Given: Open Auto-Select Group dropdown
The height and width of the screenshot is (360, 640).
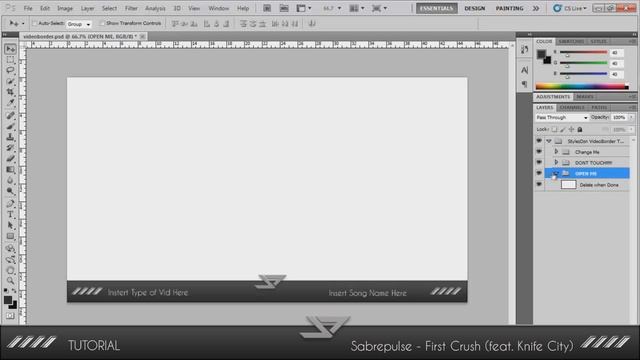Looking at the screenshot, I should (x=79, y=24).
